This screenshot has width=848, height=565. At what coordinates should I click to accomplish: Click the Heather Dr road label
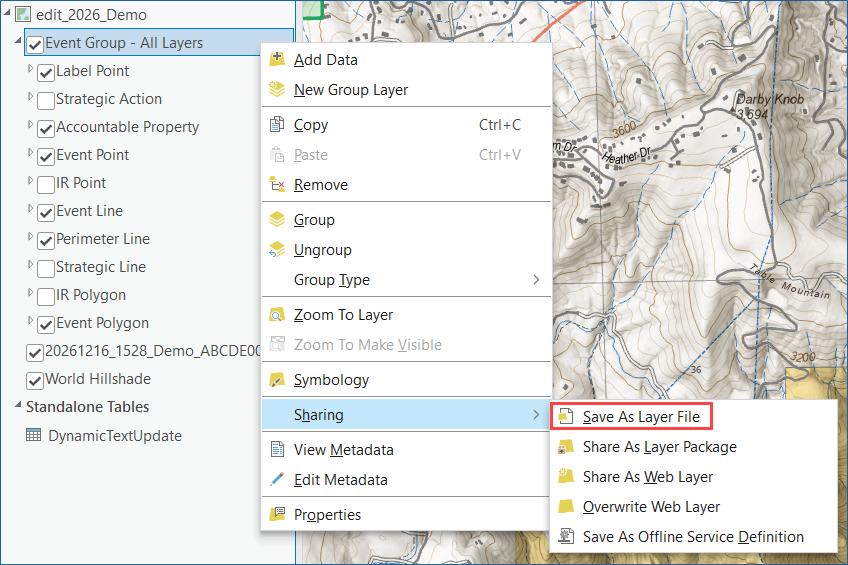point(627,156)
